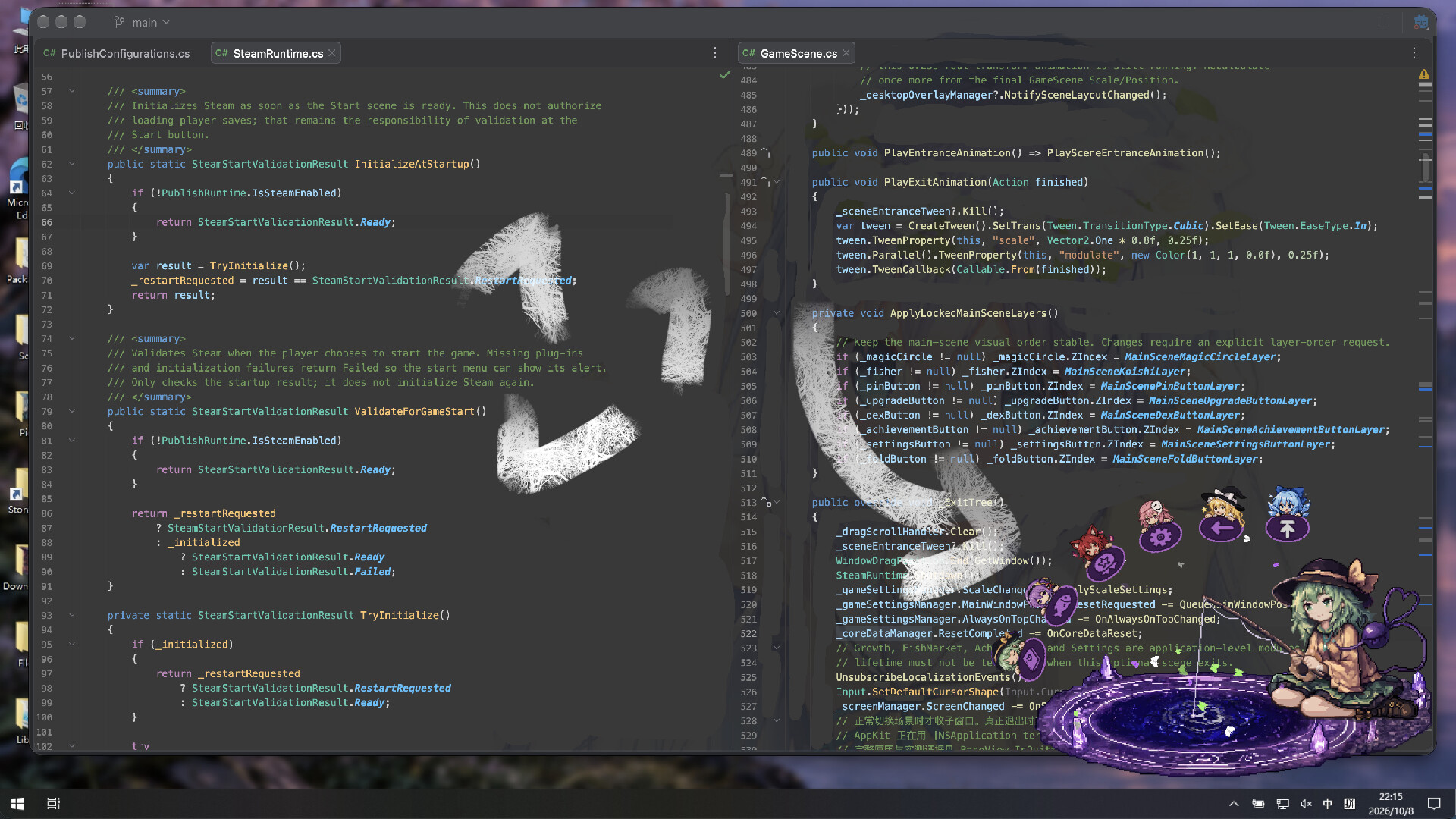Open the main git branch dropdown
Viewport: 1456px width, 819px height.
coord(143,22)
